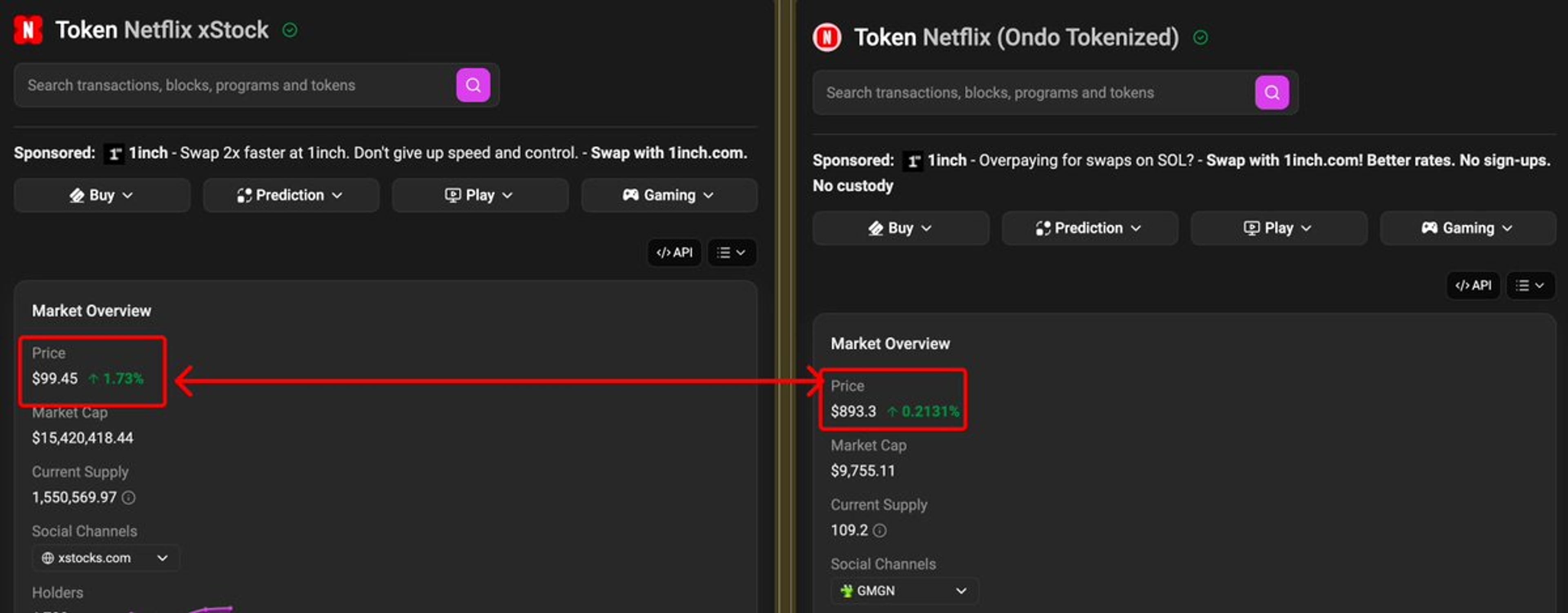The height and width of the screenshot is (613, 1568).
Task: Click info icon beside supply 109.2
Action: tap(880, 530)
